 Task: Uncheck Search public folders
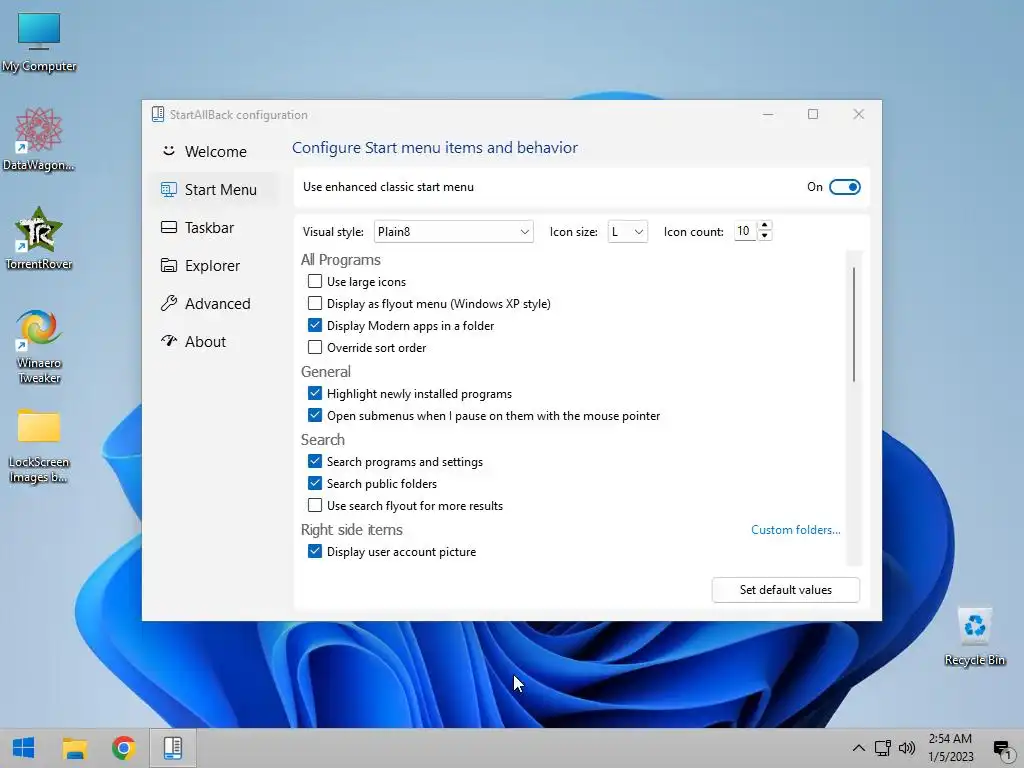point(315,483)
